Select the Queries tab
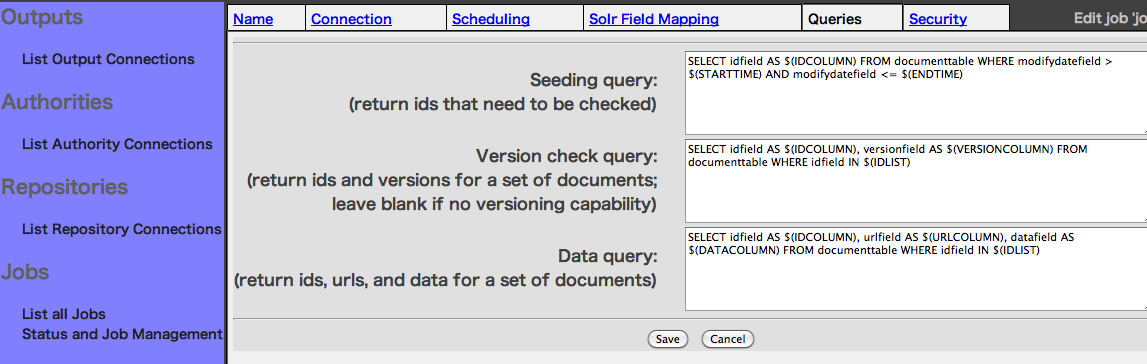The image size is (1147, 364). pyautogui.click(x=835, y=19)
